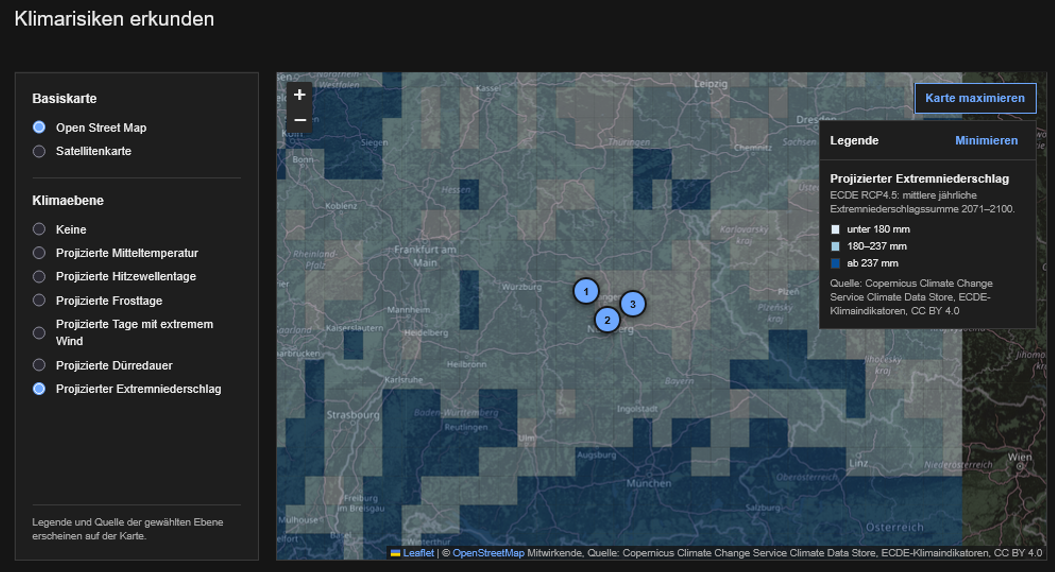
Task: Enable Projizierte Mitteltemperatur layer
Action: pos(39,253)
